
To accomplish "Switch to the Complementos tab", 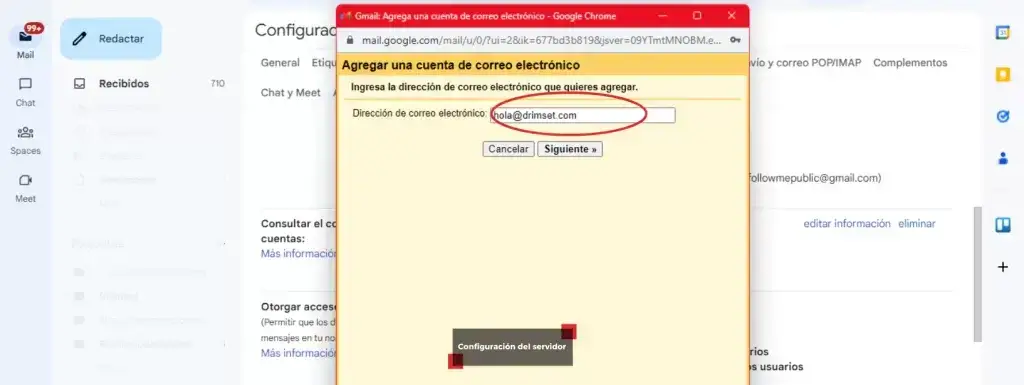I will click(910, 63).
